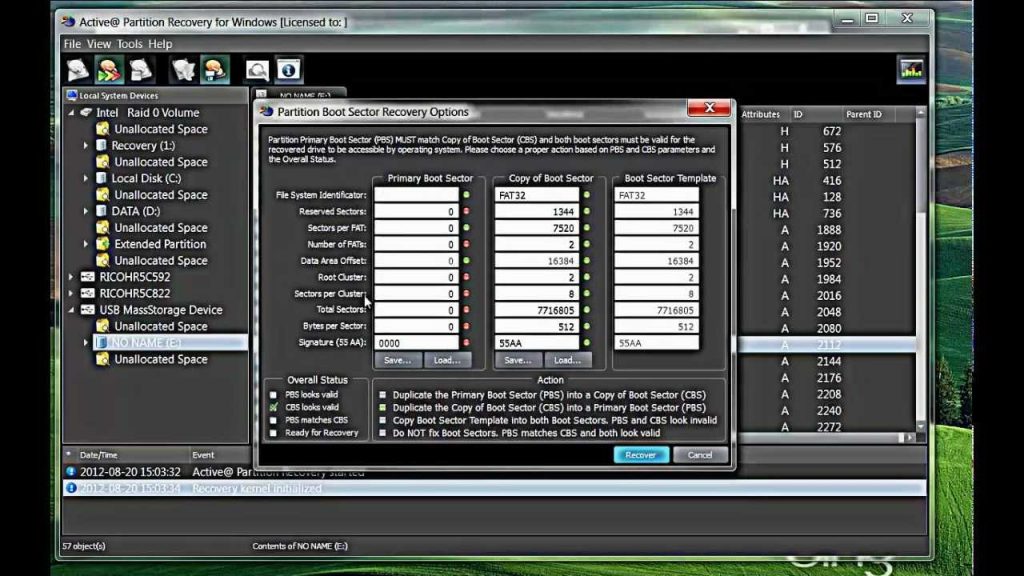Image resolution: width=1024 pixels, height=576 pixels.
Task: Sort by the Attributes column header
Action: (763, 114)
